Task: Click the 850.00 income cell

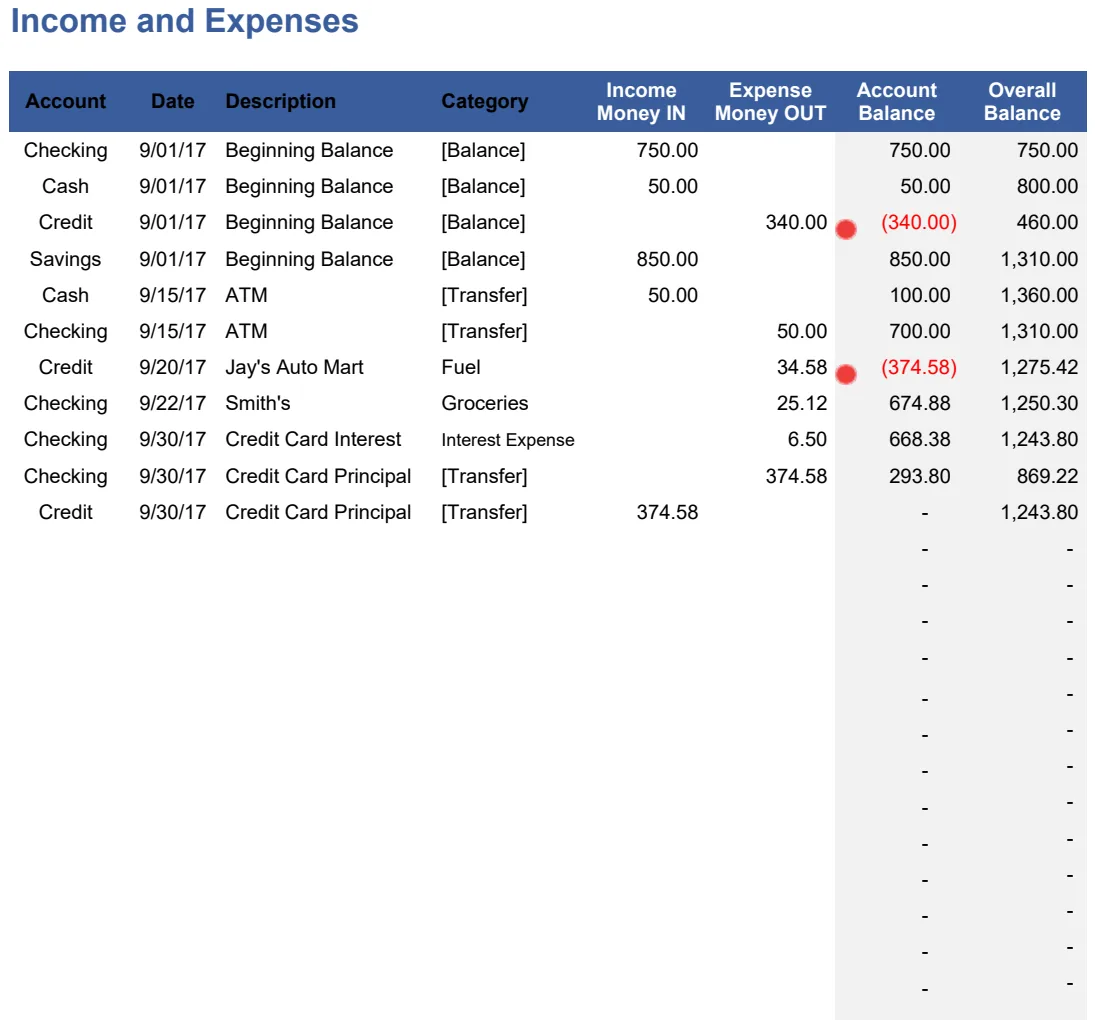Action: point(667,259)
